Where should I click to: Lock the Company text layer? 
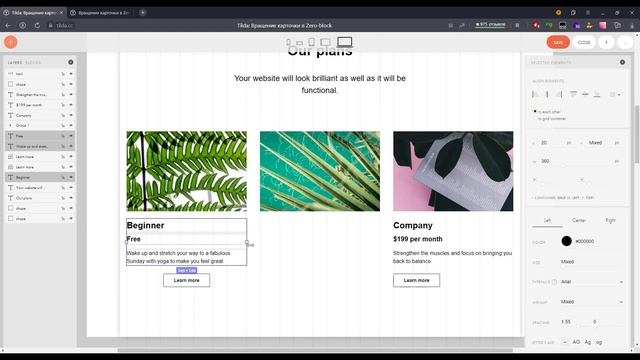coord(63,116)
